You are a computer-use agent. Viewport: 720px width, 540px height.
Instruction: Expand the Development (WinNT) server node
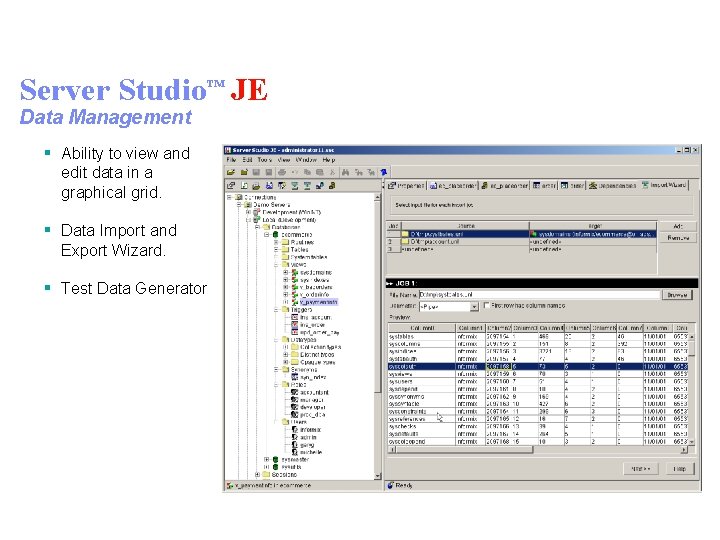click(248, 212)
